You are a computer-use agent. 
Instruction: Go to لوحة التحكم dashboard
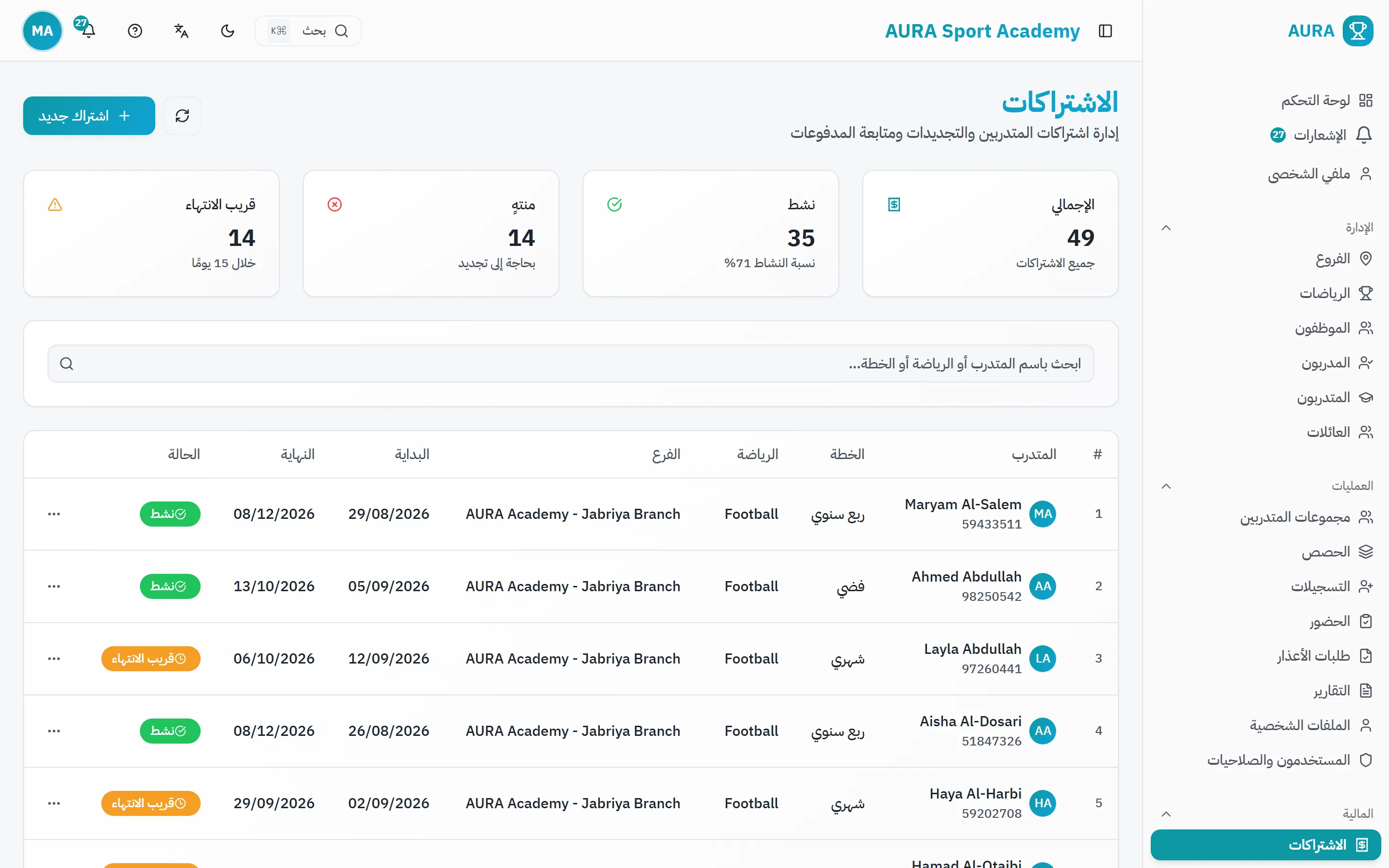pyautogui.click(x=1326, y=100)
